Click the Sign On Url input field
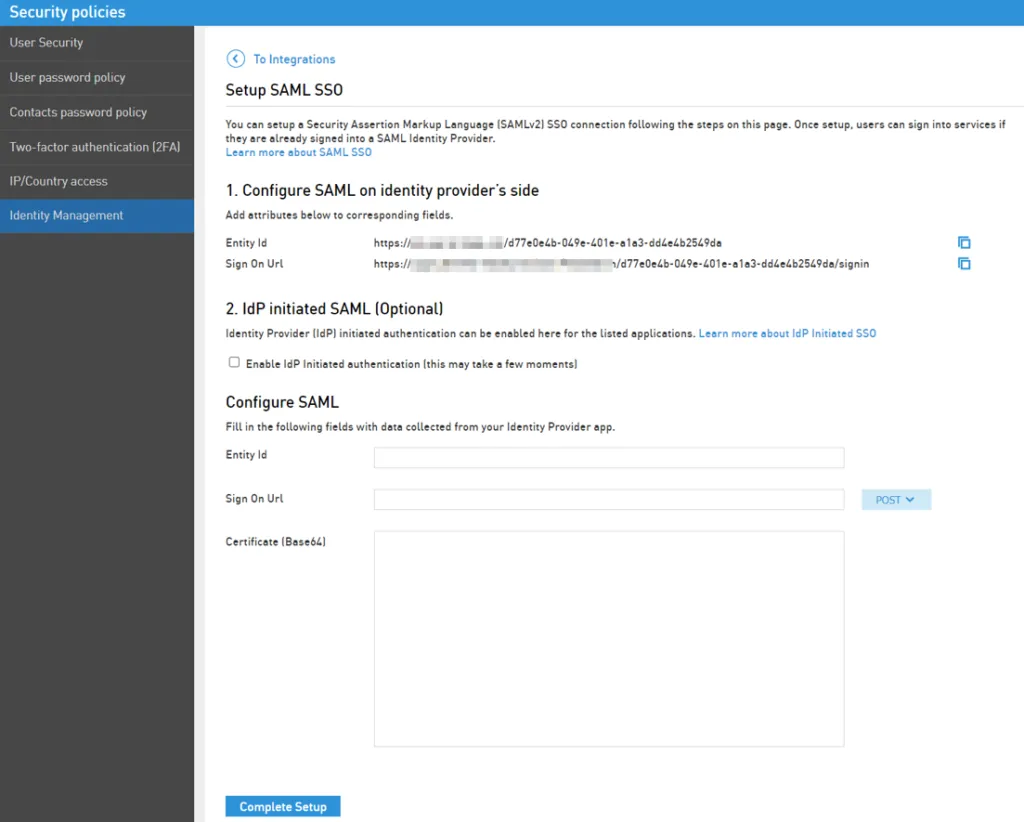Screen dimensions: 1024x822 point(609,499)
